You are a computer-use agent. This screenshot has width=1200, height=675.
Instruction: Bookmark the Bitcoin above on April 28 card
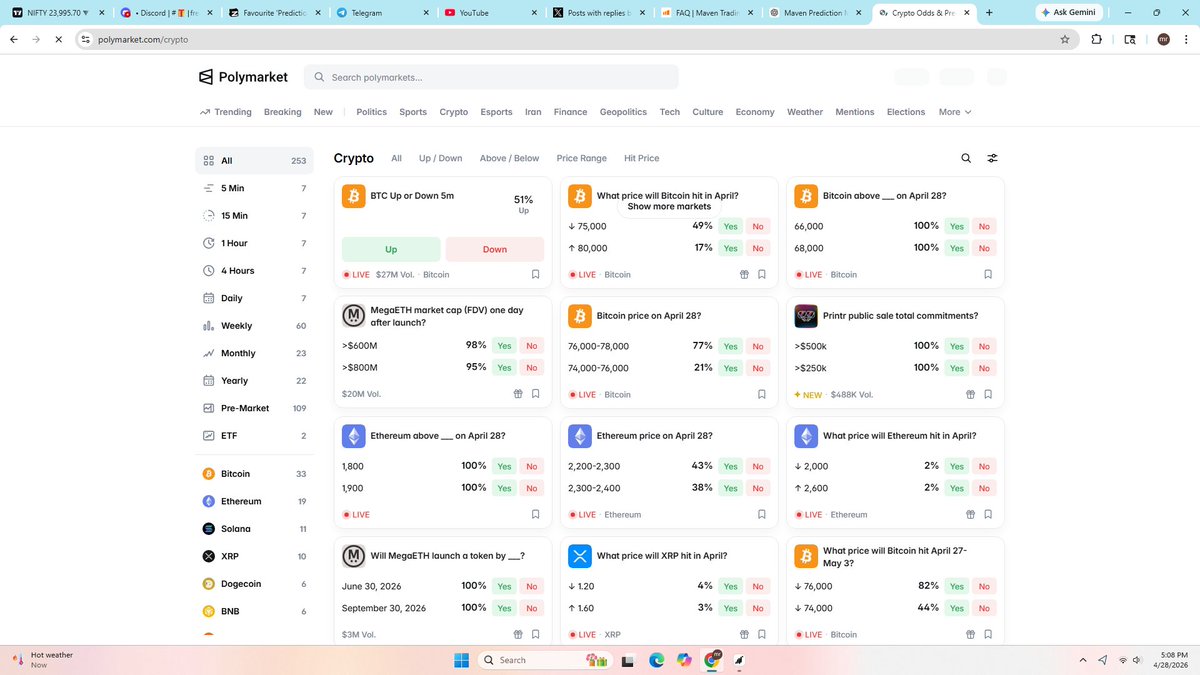coord(988,274)
